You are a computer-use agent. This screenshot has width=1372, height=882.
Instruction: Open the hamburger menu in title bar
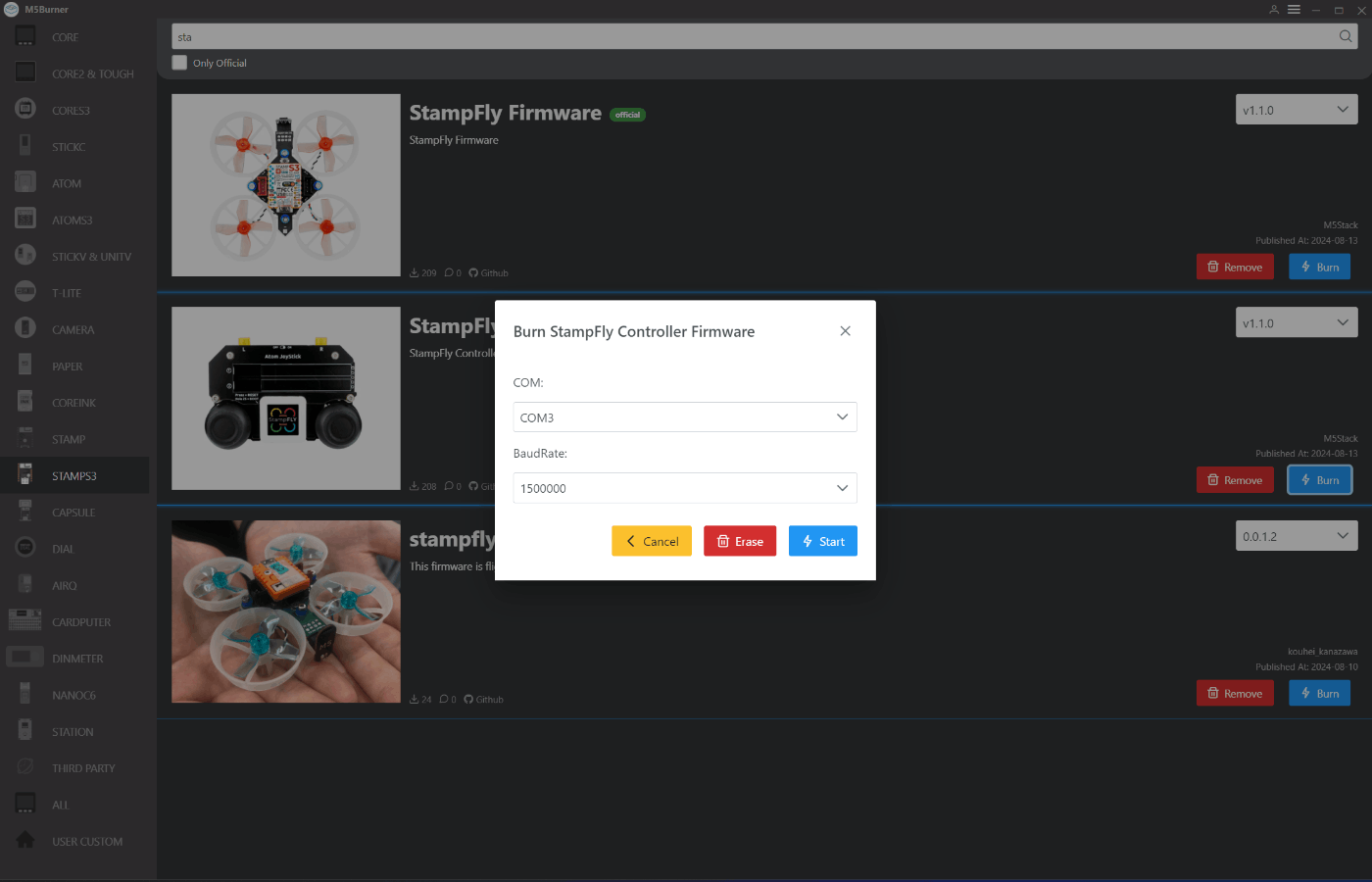point(1294,10)
